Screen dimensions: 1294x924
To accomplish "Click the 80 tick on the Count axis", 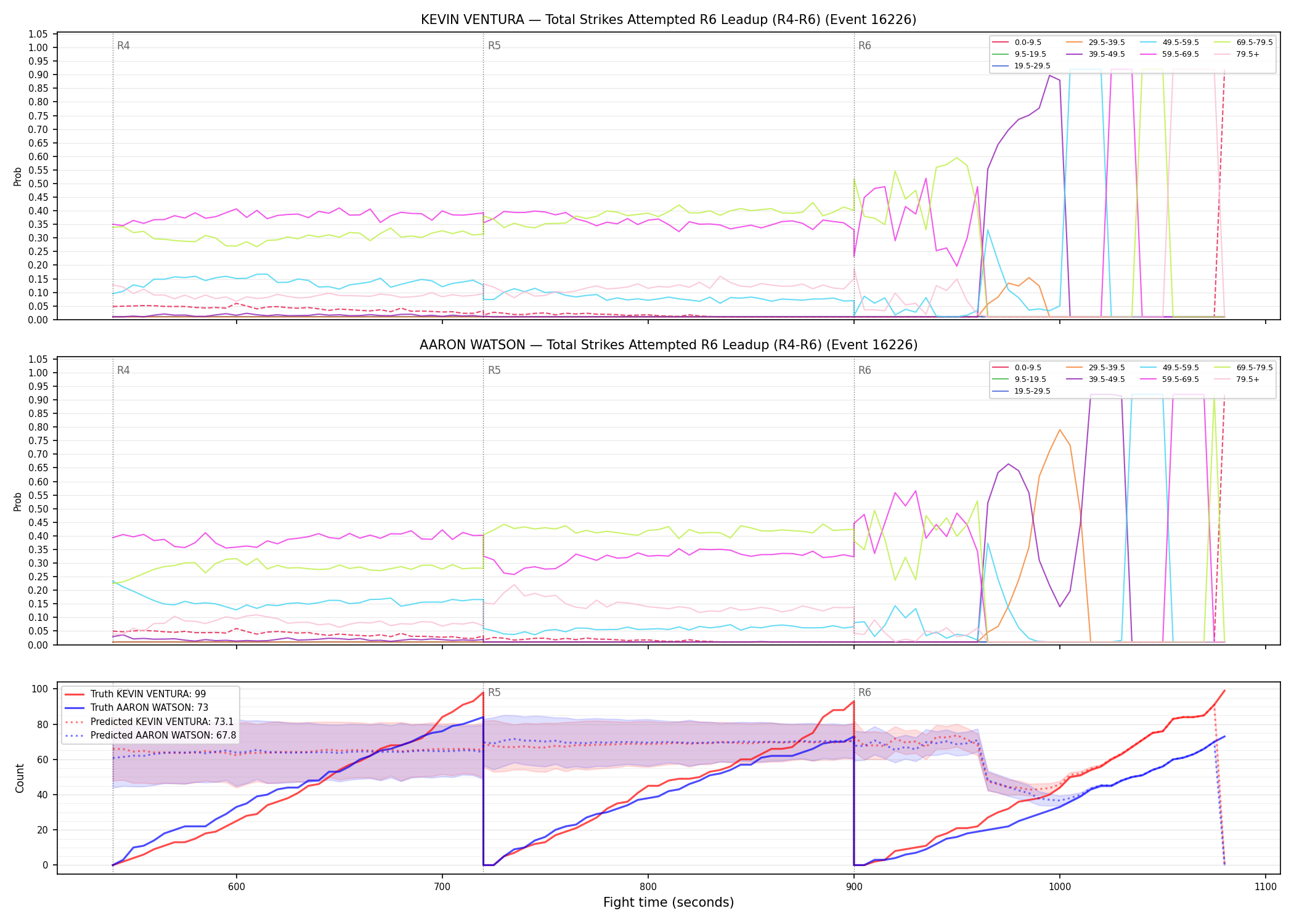I will (x=43, y=724).
